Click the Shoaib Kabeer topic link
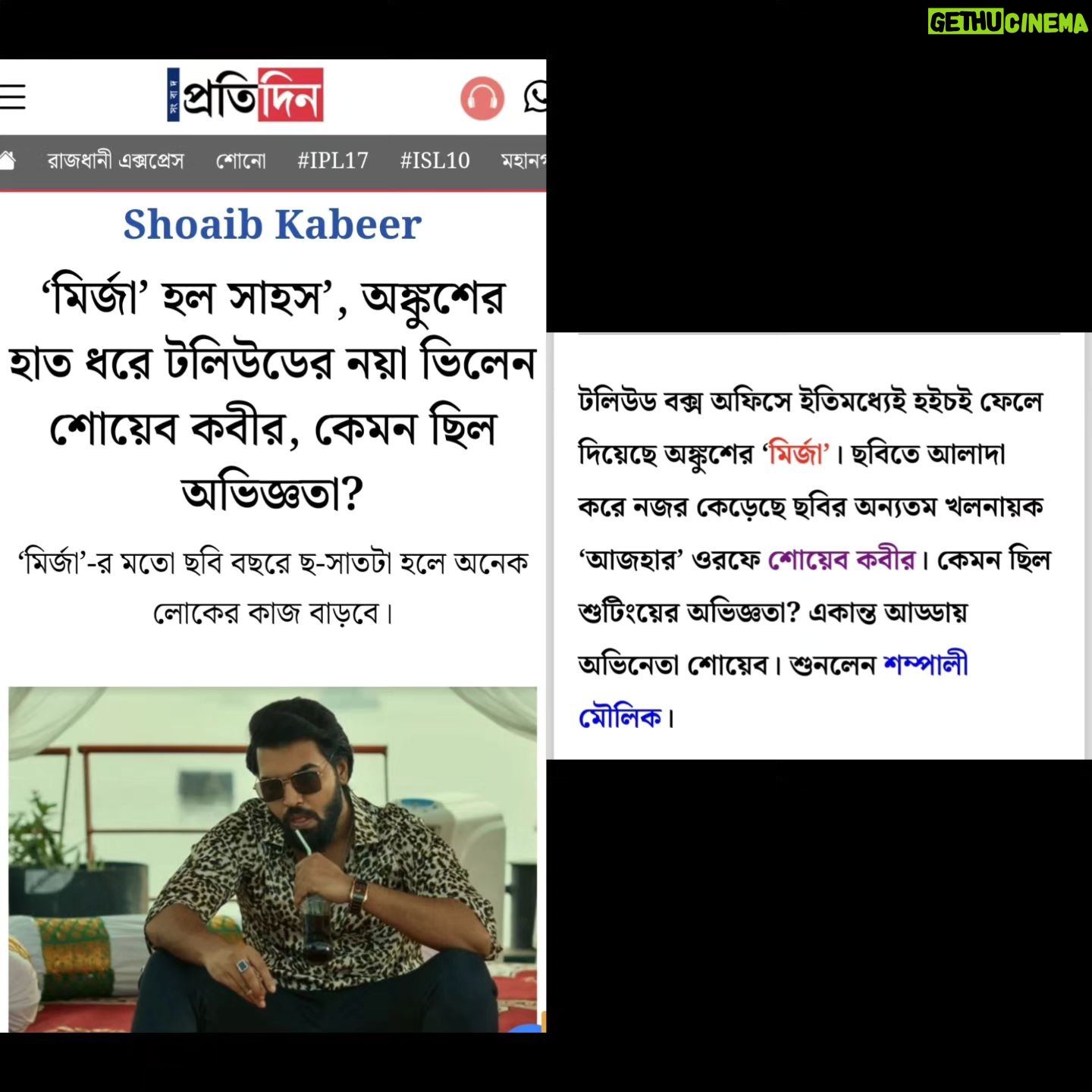Image resolution: width=1092 pixels, height=1092 pixels. pos(272,224)
